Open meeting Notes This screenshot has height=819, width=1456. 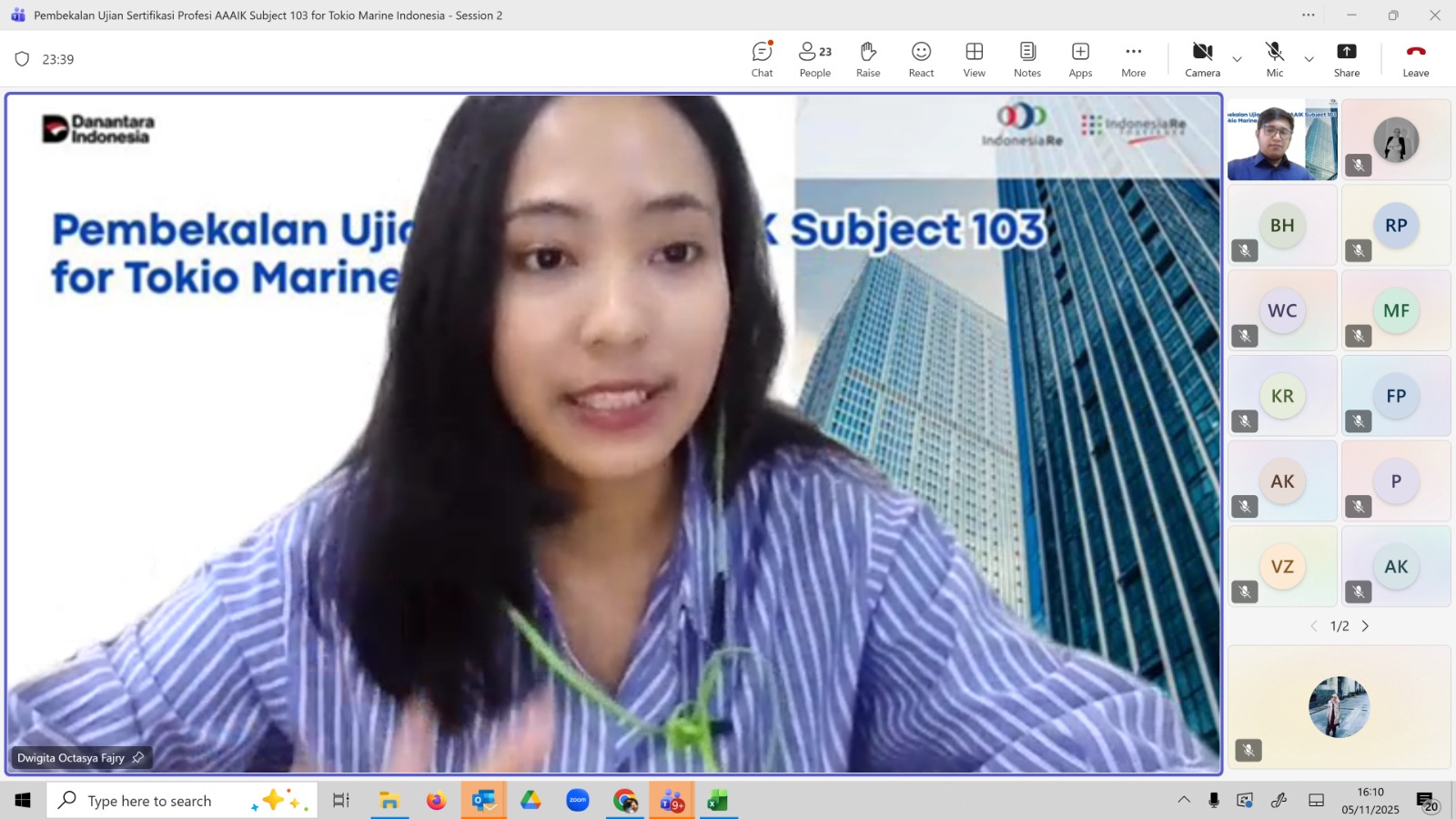click(x=1026, y=59)
